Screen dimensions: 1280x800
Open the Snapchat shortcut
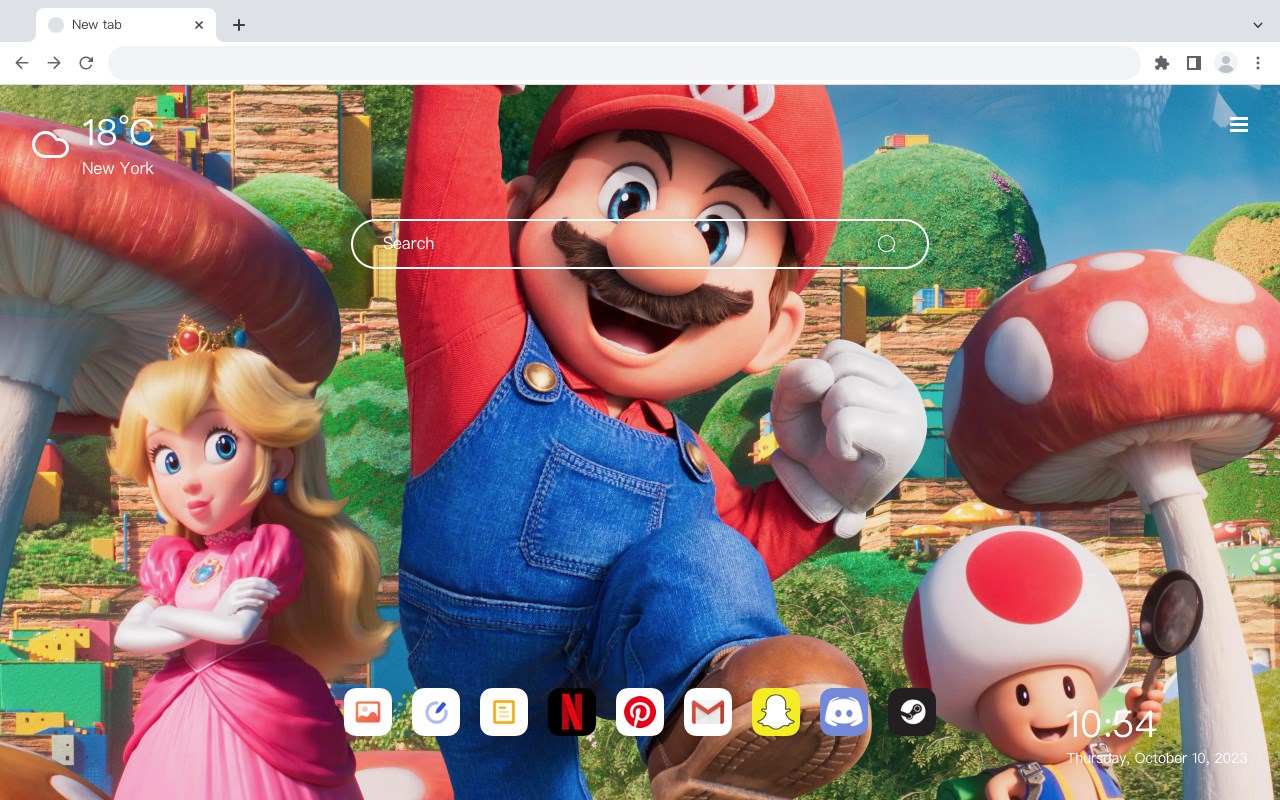coord(776,712)
